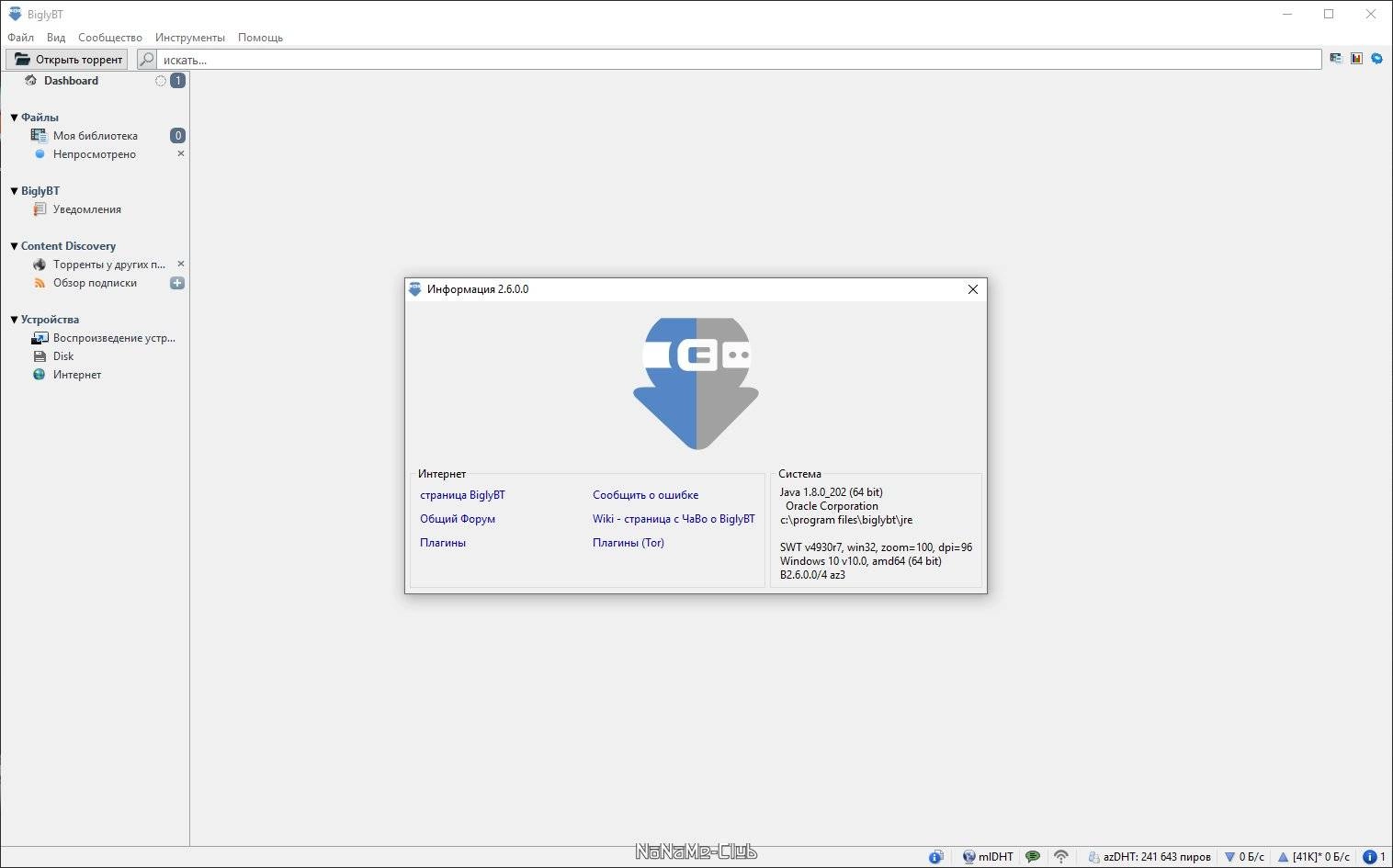1393x868 pixels.
Task: Click the Моя библиотека library icon
Action: [x=39, y=136]
